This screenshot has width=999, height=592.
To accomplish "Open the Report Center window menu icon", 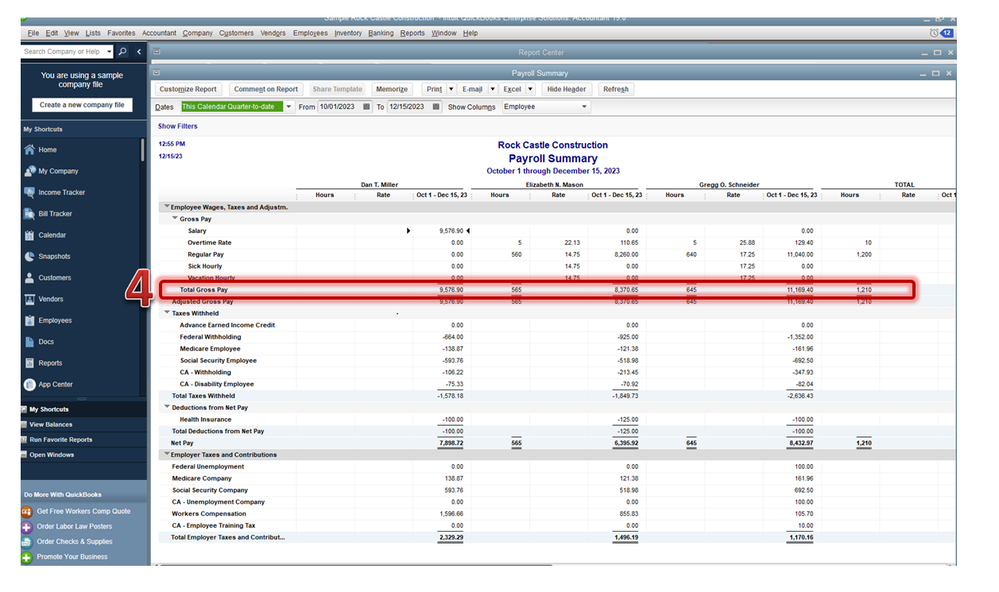I will coord(157,52).
